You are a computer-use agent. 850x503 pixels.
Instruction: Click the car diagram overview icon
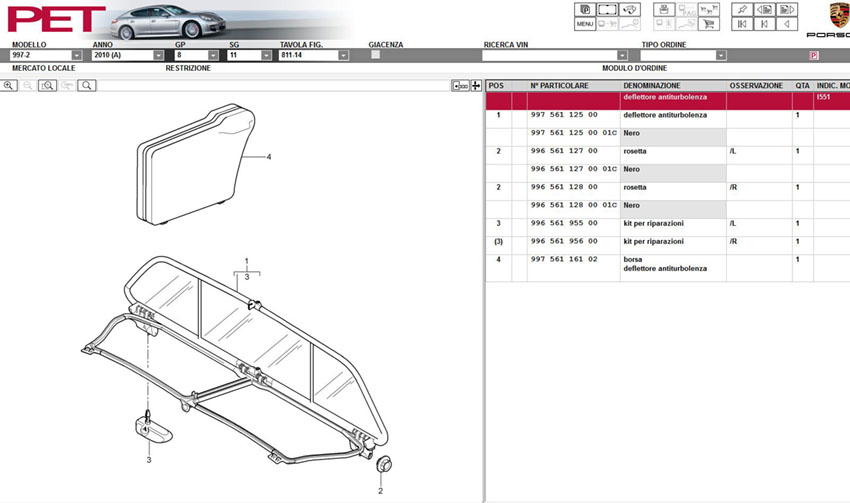click(x=629, y=10)
